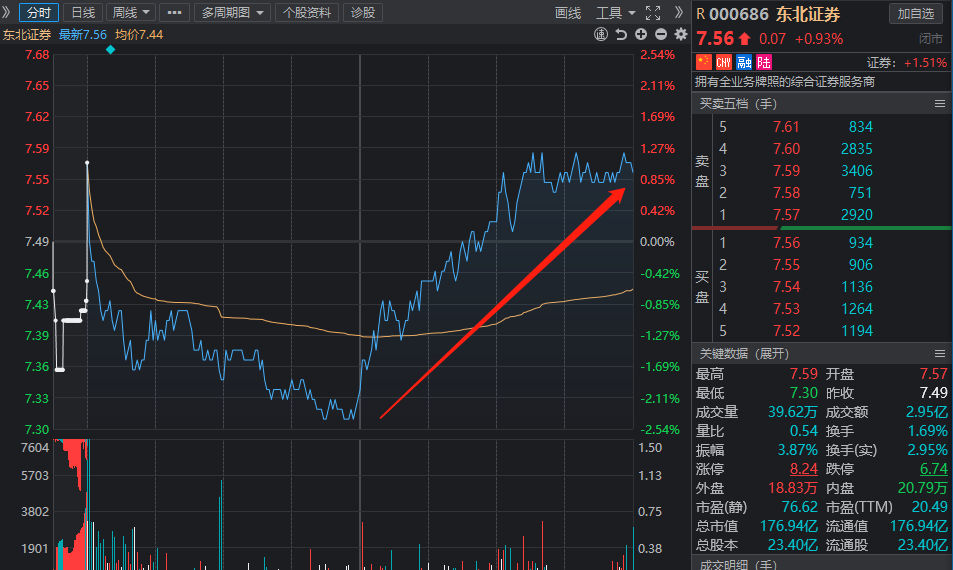Image resolution: width=953 pixels, height=570 pixels.
Task: Click the undo arrow icon above chart
Action: click(x=621, y=34)
